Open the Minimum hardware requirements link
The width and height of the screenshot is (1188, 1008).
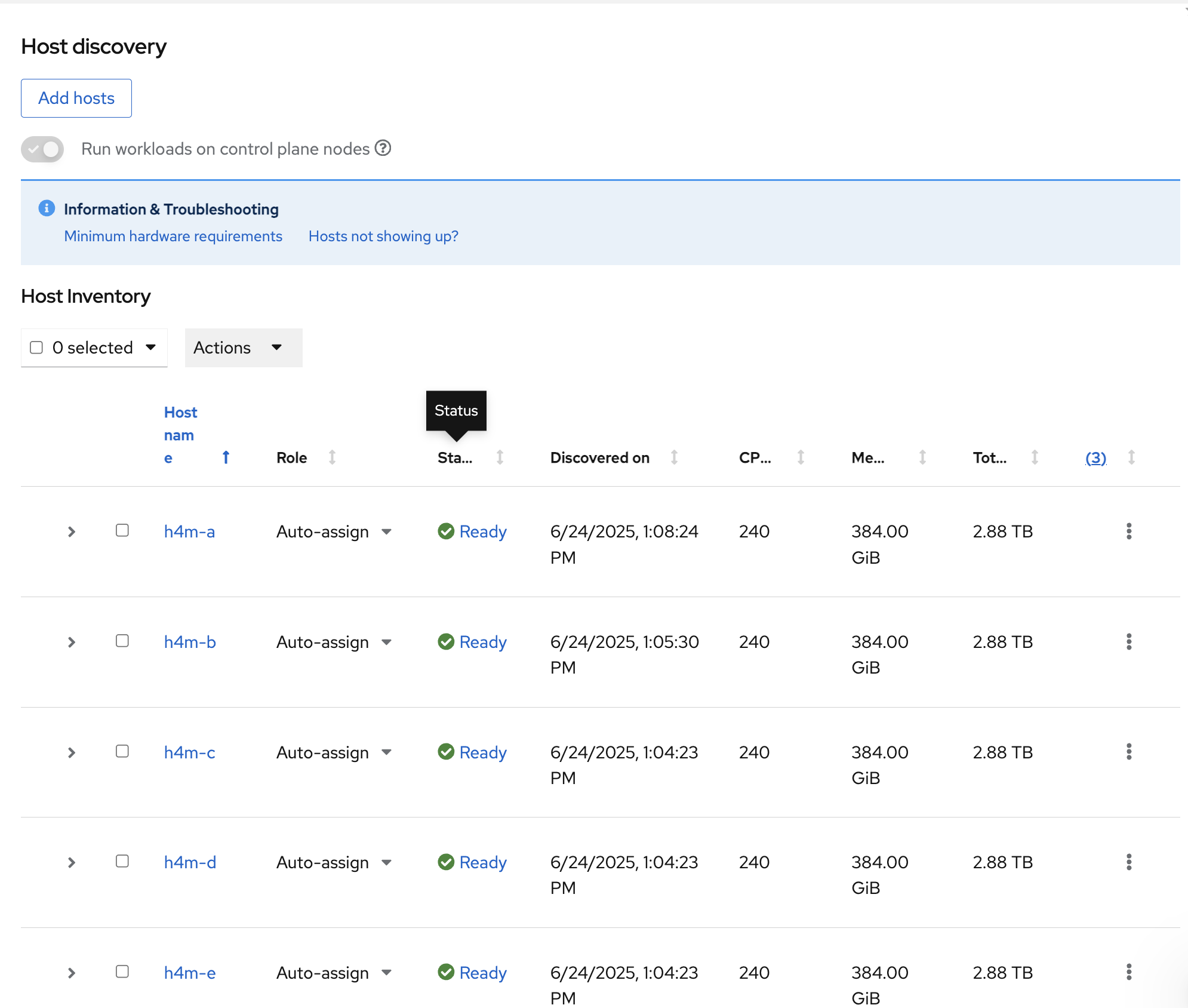[x=173, y=236]
